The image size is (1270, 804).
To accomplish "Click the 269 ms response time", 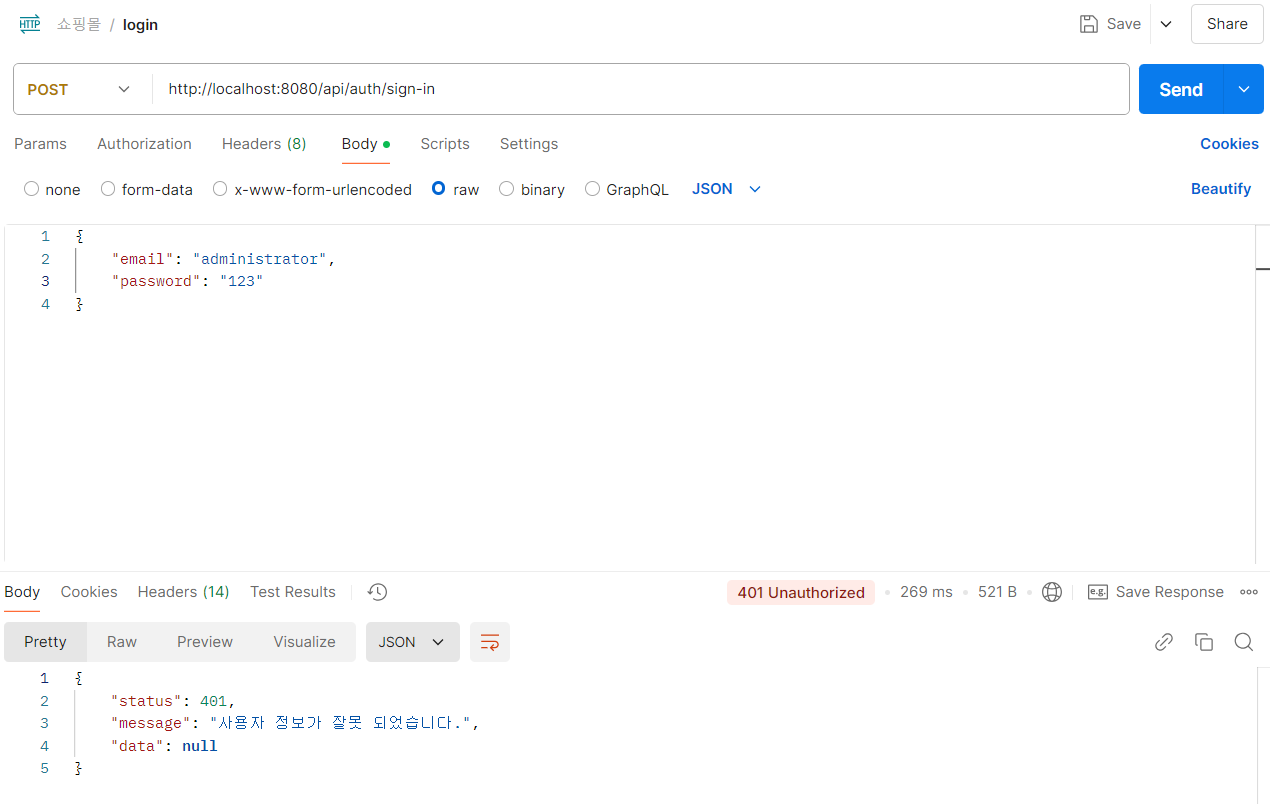I will coord(926,592).
